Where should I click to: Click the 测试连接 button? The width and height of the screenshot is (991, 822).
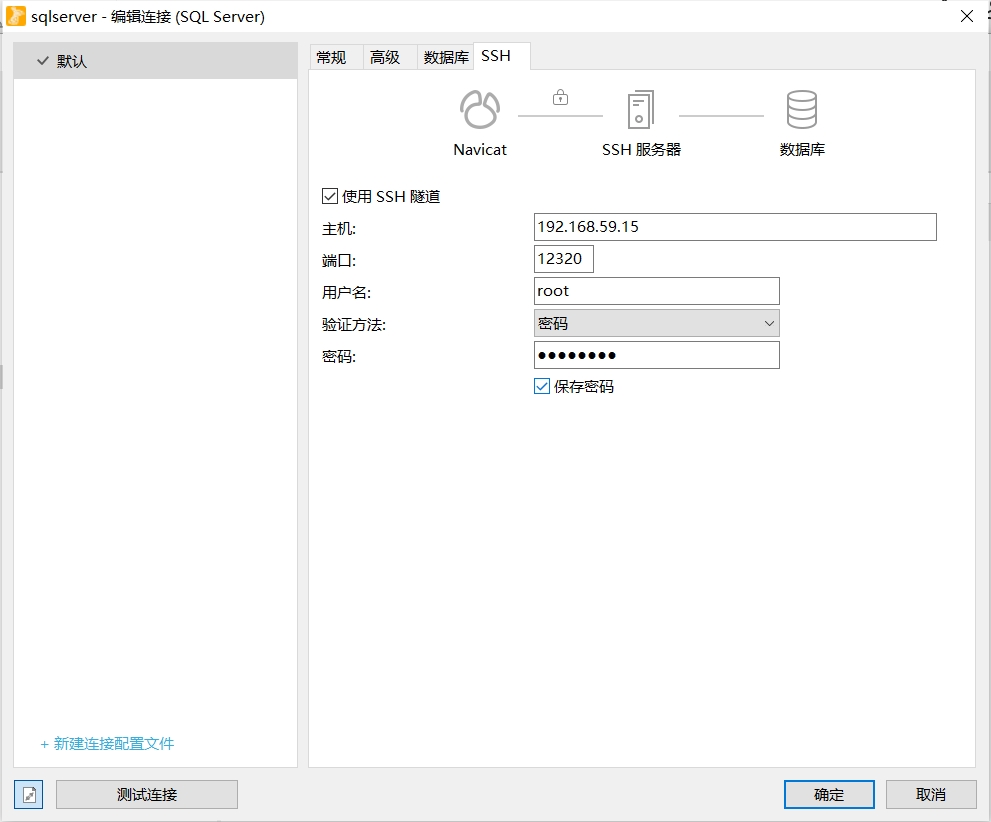pos(147,794)
